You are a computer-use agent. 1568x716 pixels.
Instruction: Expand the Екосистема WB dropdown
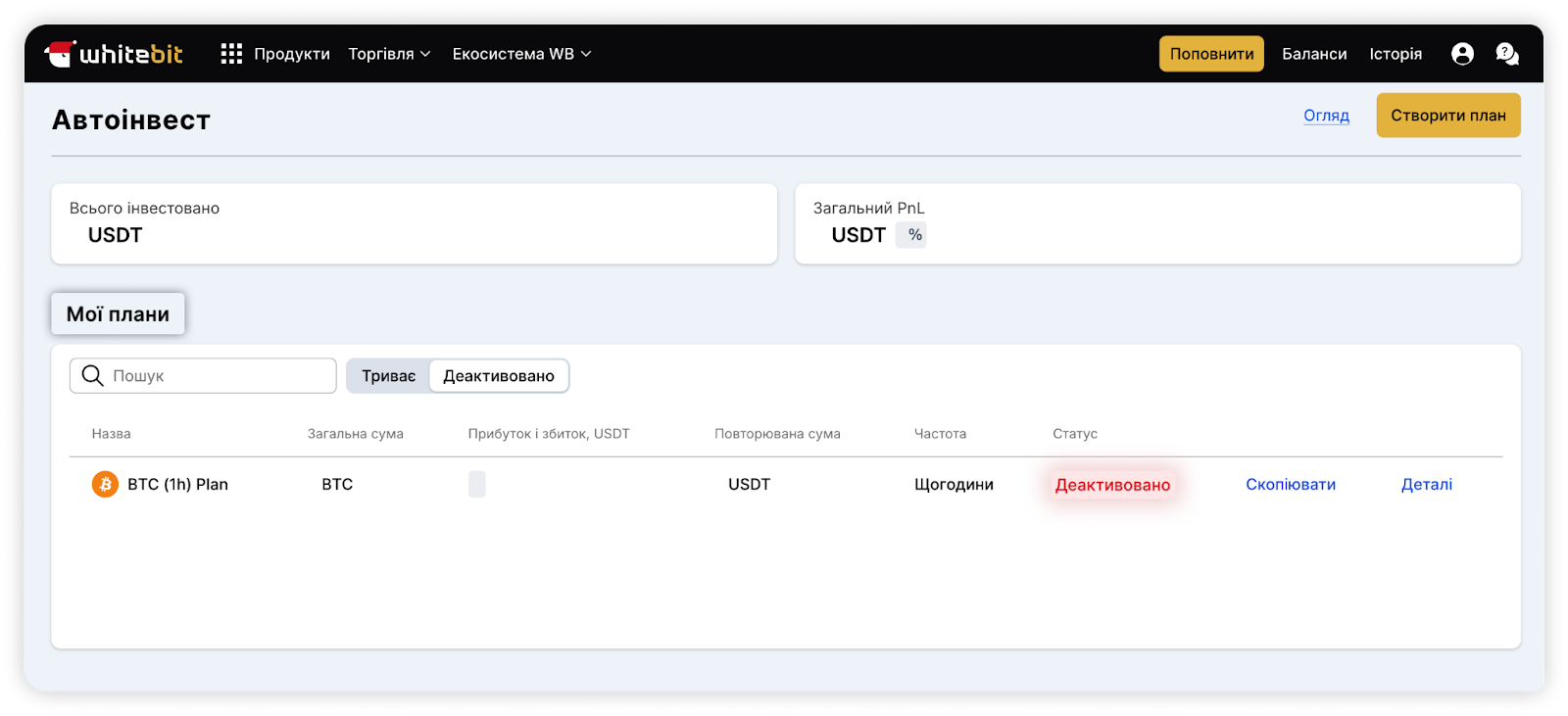click(521, 54)
